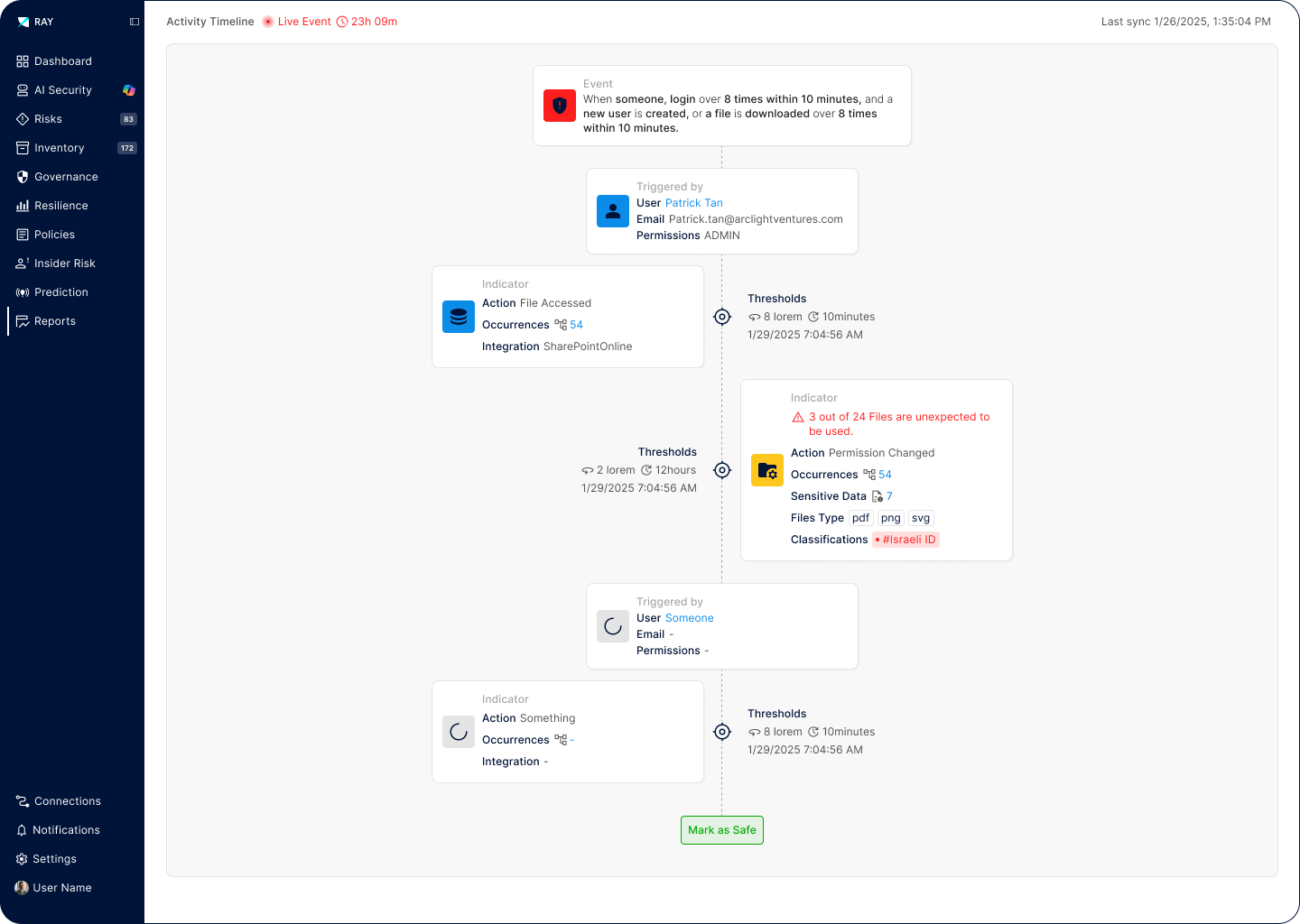Image resolution: width=1300 pixels, height=924 pixels.
Task: Select the 12hours threshold timeline marker
Action: pyautogui.click(x=722, y=470)
